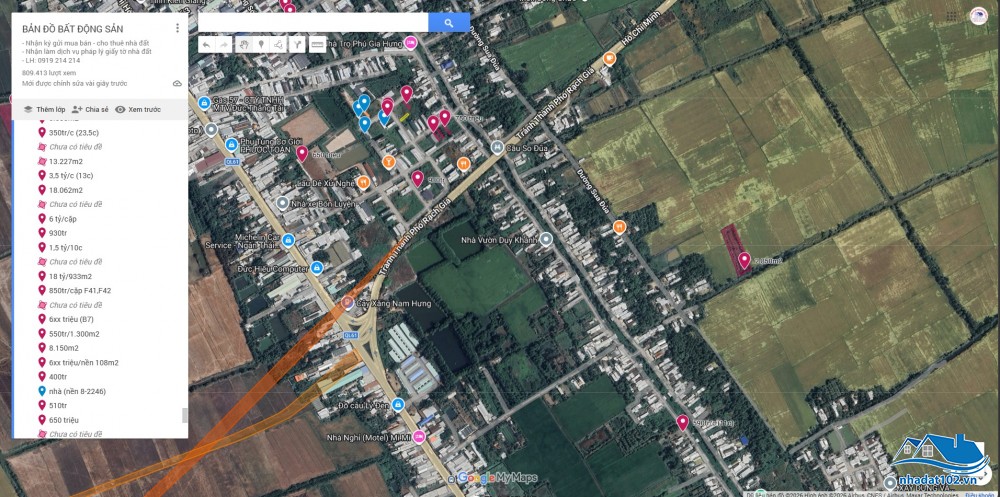Click the Cây Xăng Nam Hưng map marker
1000x497 pixels.
coord(346,302)
